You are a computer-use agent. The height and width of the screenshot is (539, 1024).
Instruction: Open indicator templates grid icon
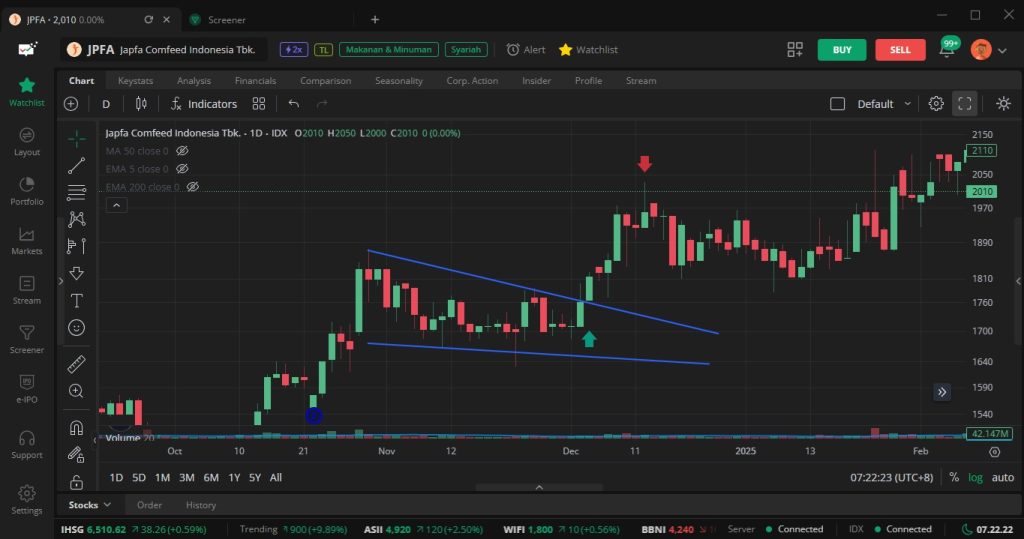(x=259, y=104)
